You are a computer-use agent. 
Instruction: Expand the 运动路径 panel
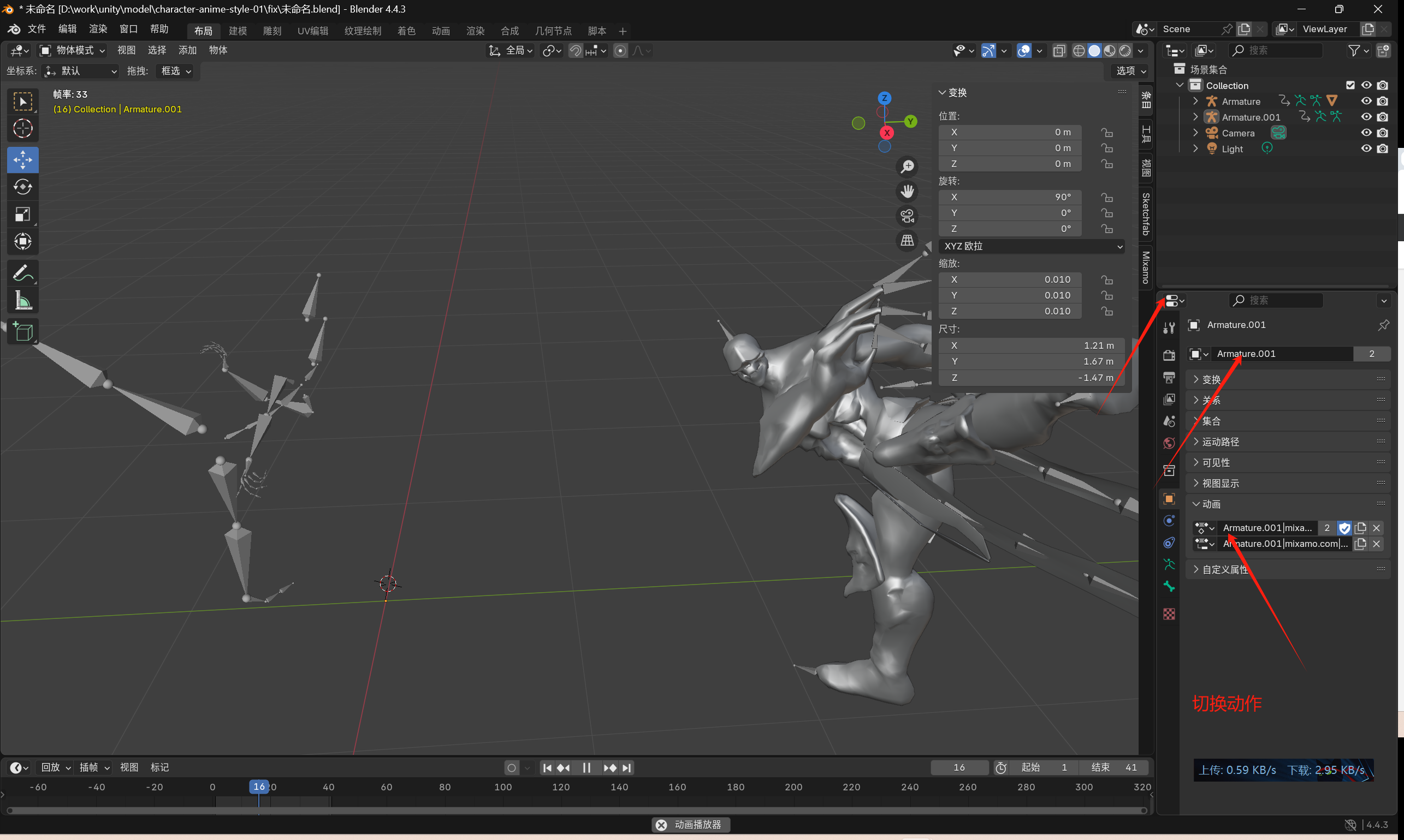click(x=1221, y=442)
